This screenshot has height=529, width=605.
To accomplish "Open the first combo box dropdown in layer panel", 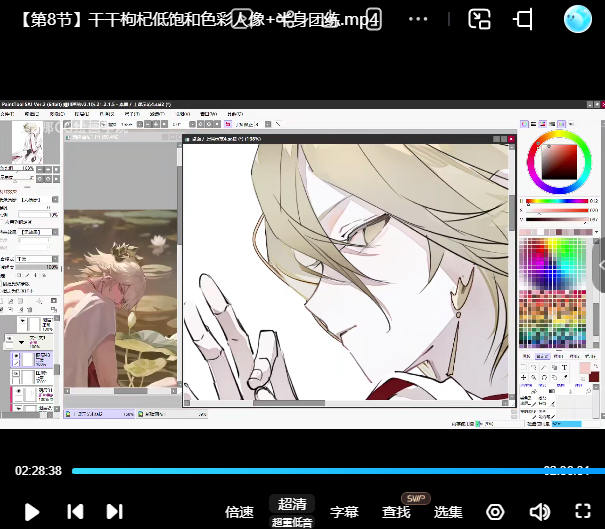I will click(55, 199).
